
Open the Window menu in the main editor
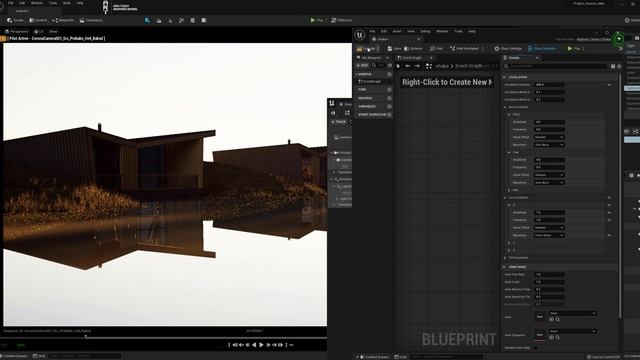(x=37, y=3)
